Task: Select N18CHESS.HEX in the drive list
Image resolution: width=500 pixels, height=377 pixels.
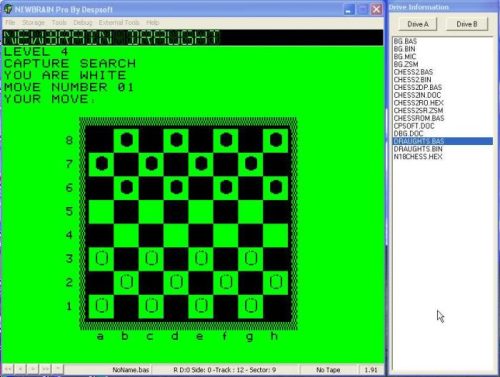Action: pos(418,157)
